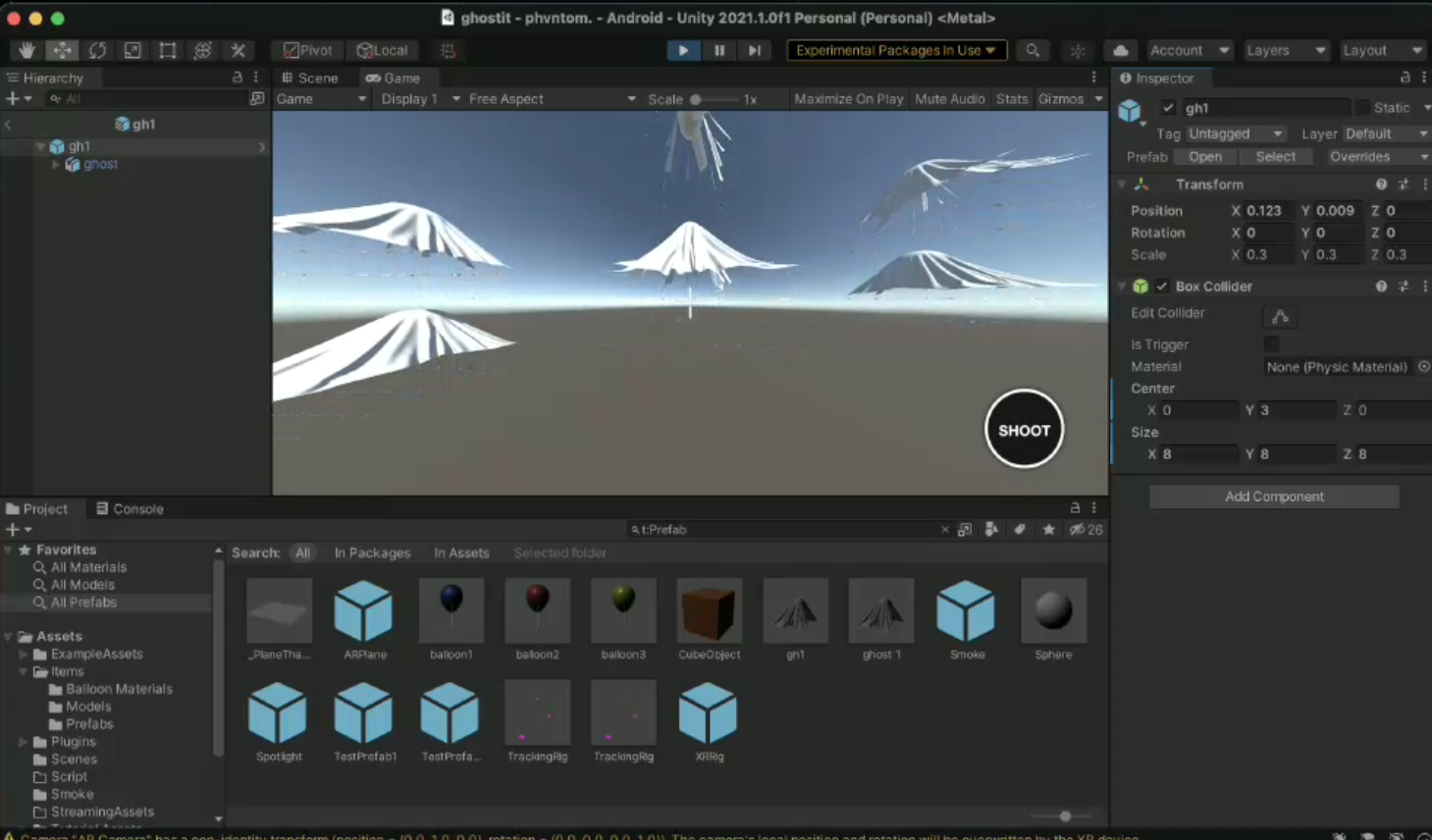The width and height of the screenshot is (1432, 840).
Task: Click the Add Component button
Action: point(1274,497)
